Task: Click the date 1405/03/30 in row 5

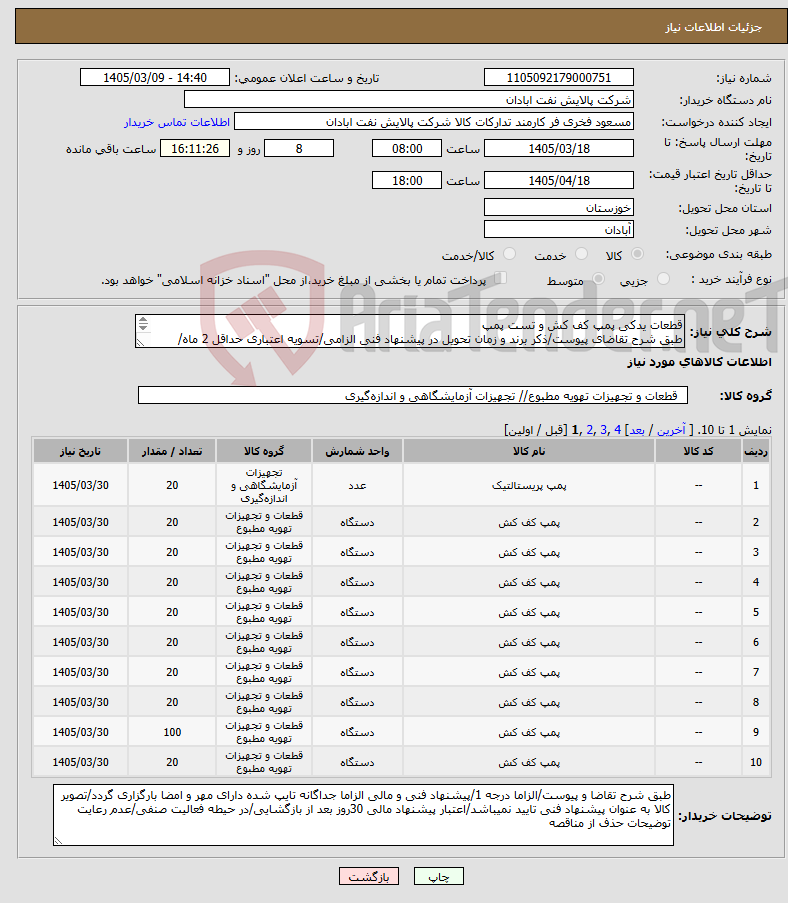Action: [81, 612]
